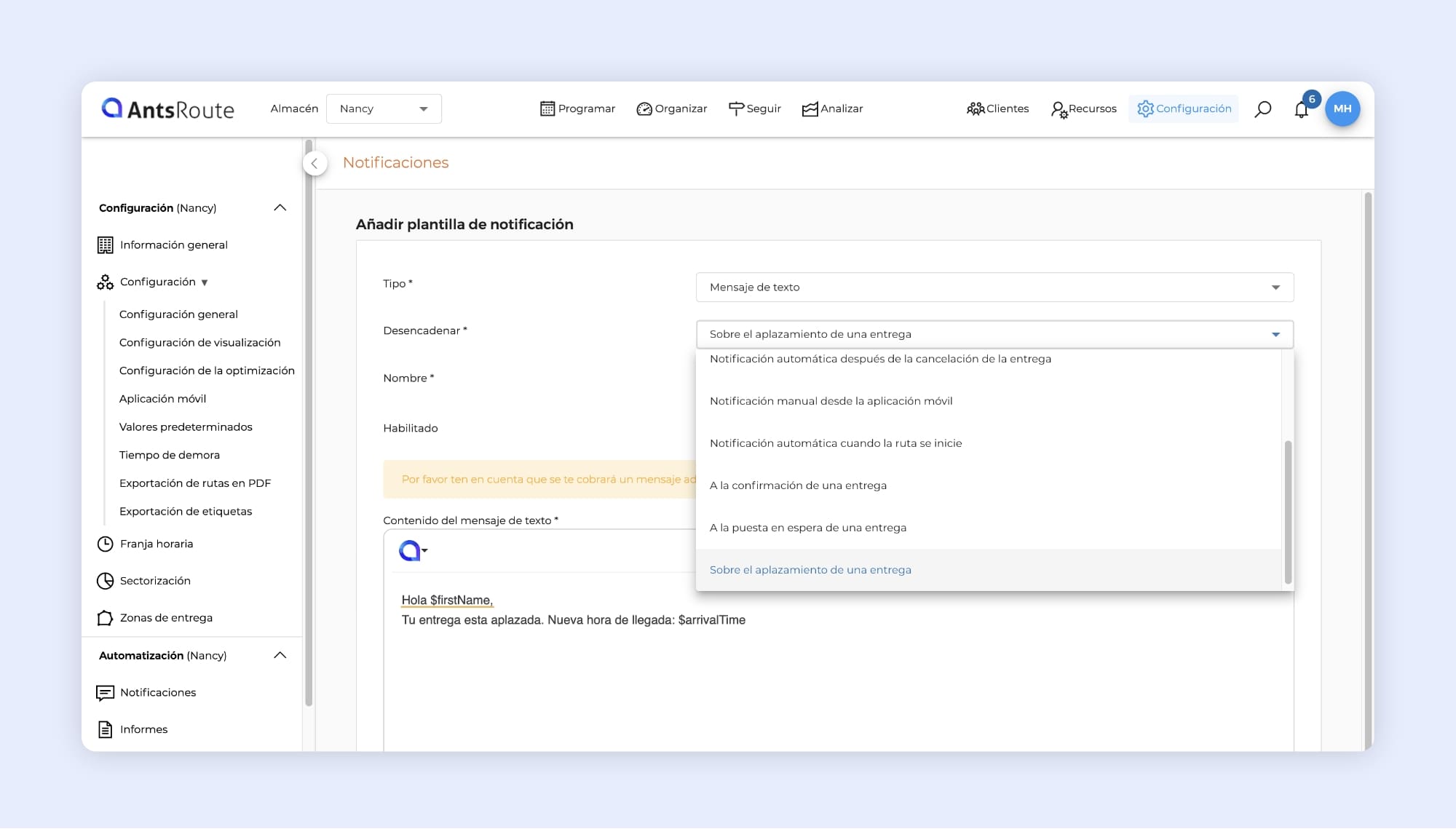Open Sectorización from the sidebar
This screenshot has height=829, width=1456.
point(154,581)
